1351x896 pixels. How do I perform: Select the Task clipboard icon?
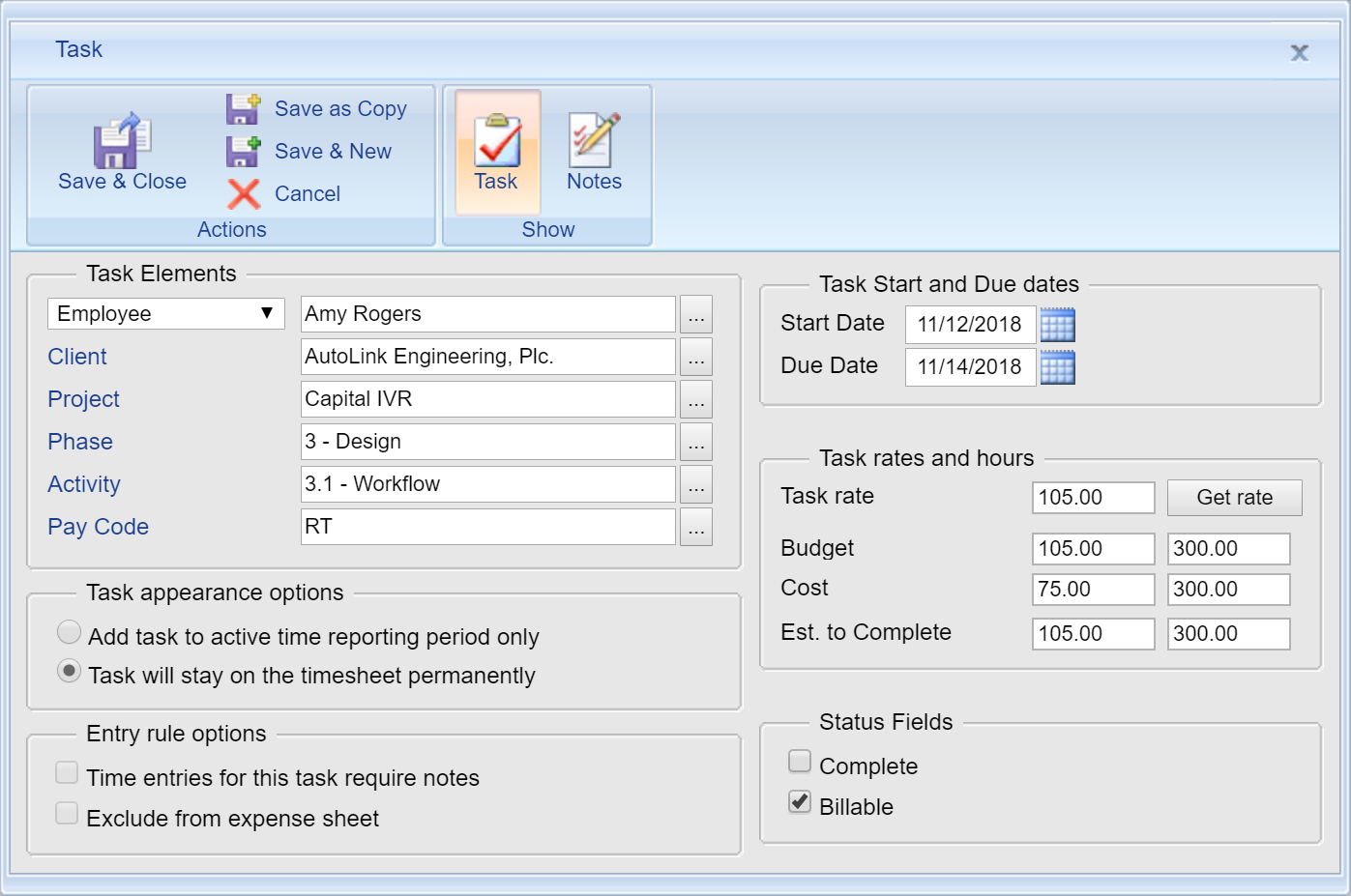click(x=497, y=141)
